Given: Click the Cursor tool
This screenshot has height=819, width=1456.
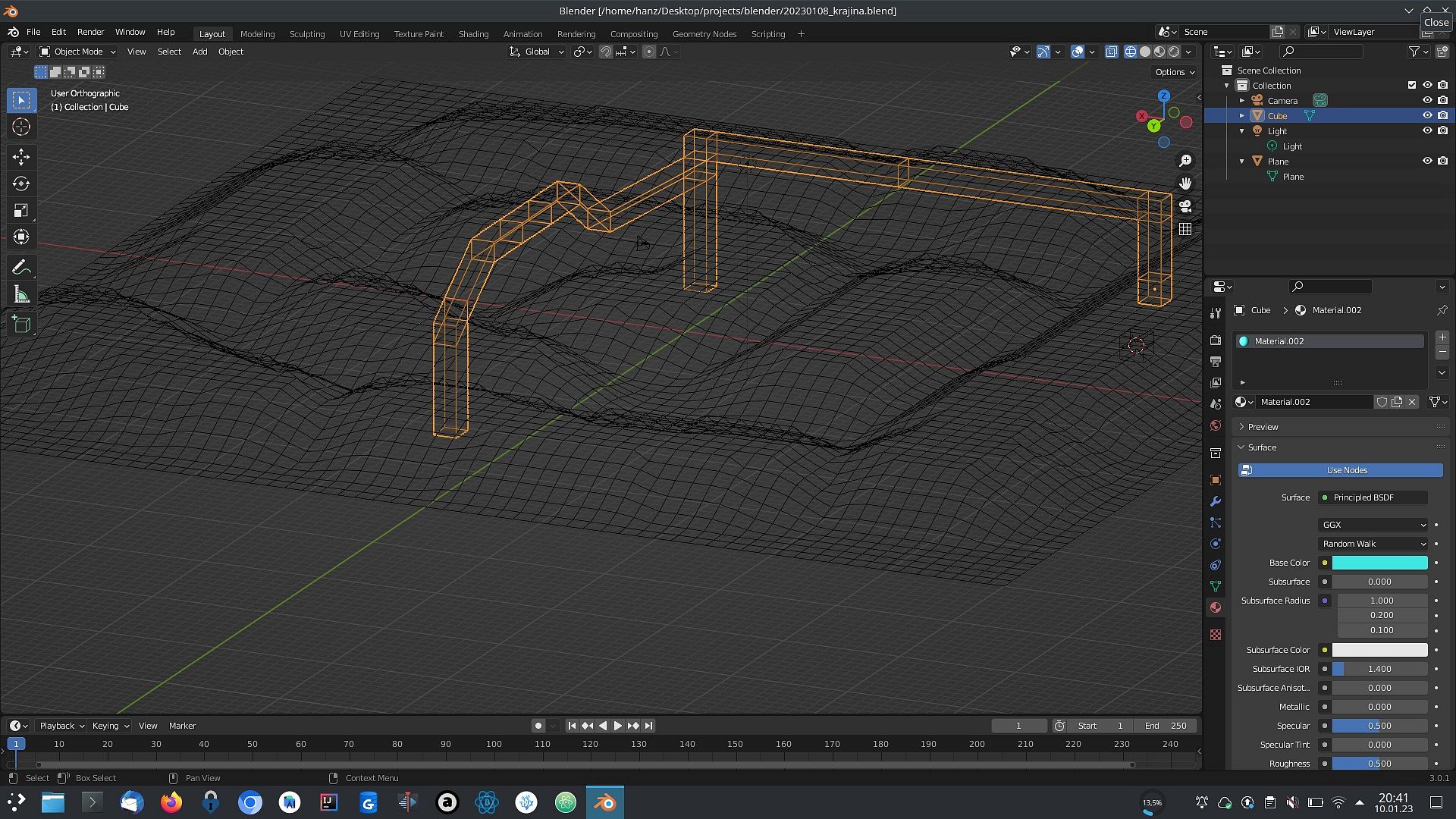Looking at the screenshot, I should 21,127.
